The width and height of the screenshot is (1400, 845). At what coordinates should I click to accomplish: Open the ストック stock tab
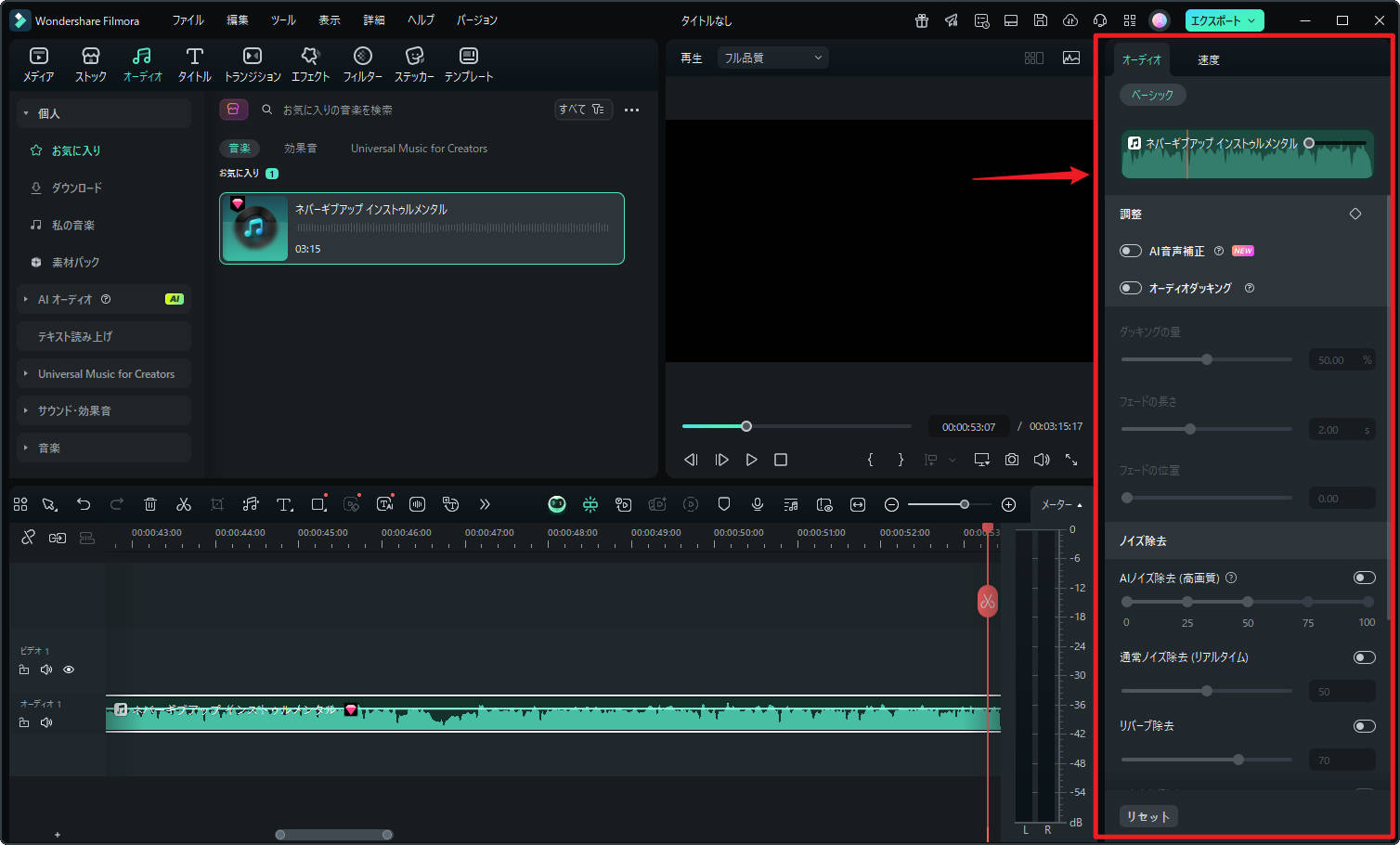pyautogui.click(x=90, y=65)
